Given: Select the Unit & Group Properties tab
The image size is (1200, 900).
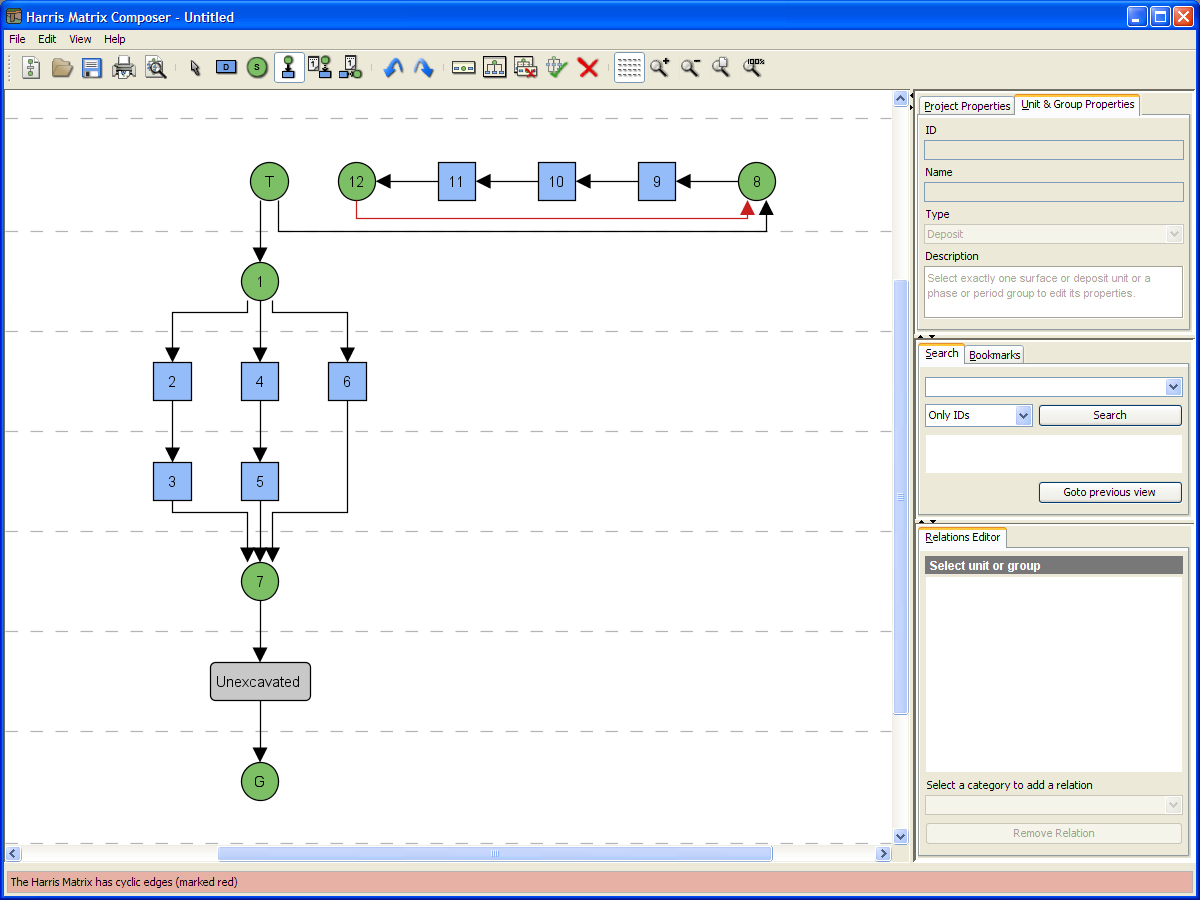Looking at the screenshot, I should point(1077,104).
